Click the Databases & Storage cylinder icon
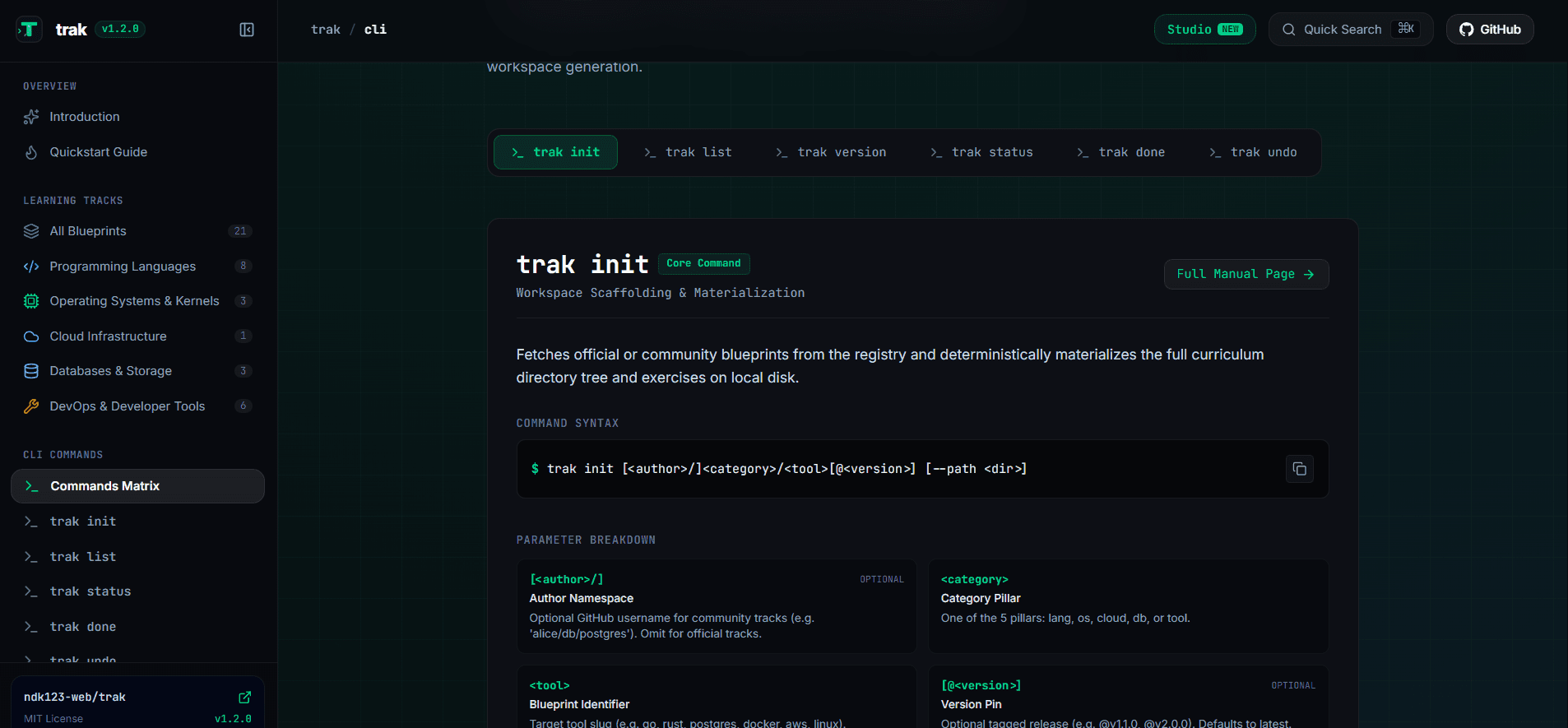 (x=31, y=371)
